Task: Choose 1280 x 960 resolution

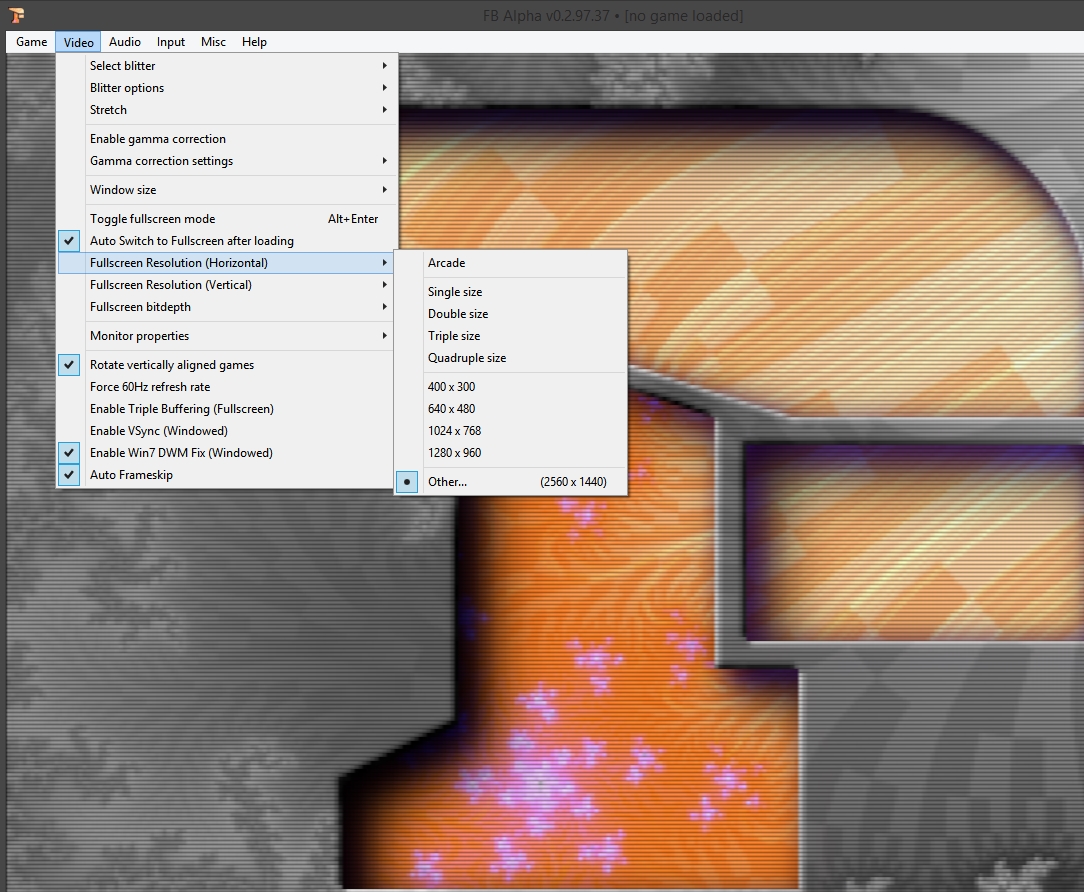Action: [511, 454]
